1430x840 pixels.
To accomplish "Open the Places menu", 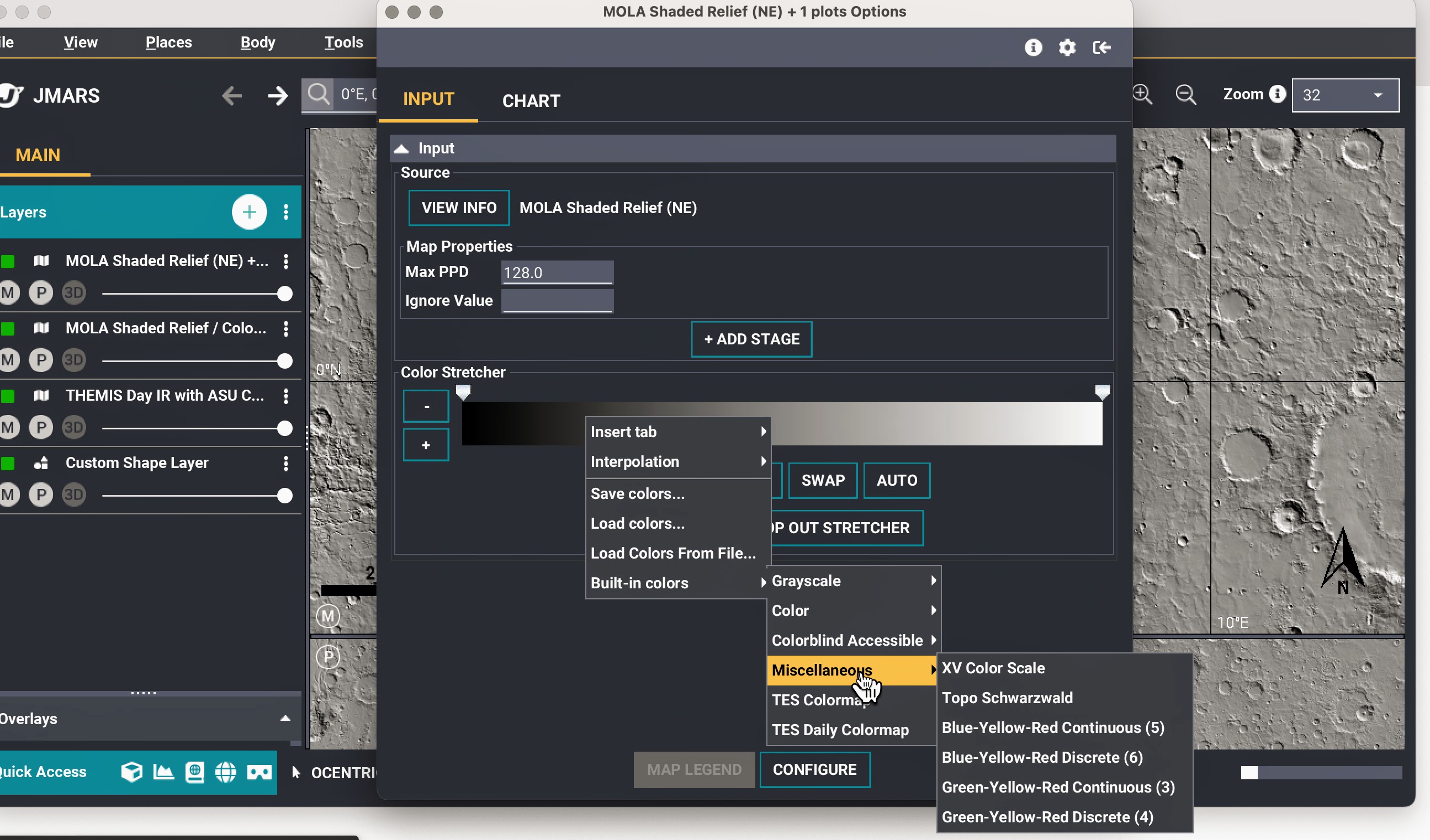I will 168,42.
